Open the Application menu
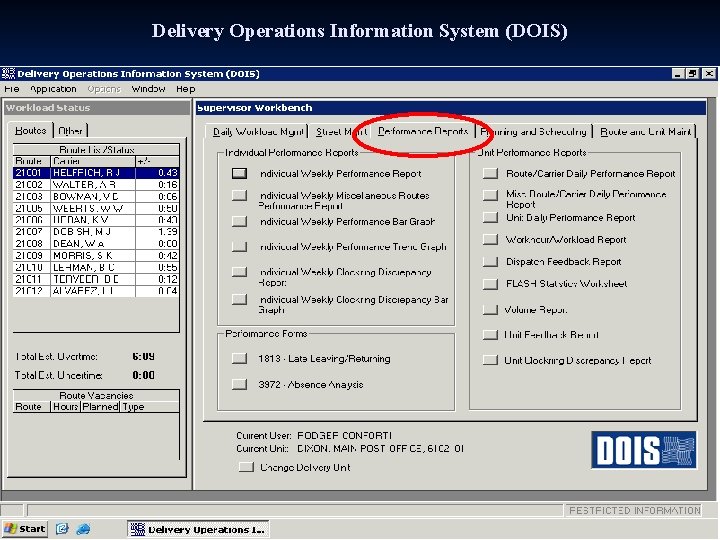This screenshot has height=540, width=720. (x=53, y=89)
